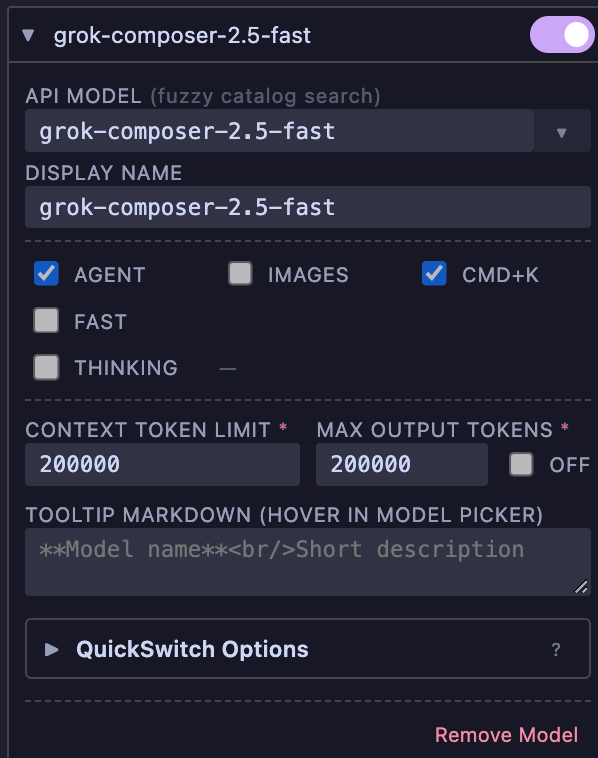
Task: Open the QuickSwitch help question mark
Action: pyautogui.click(x=556, y=649)
